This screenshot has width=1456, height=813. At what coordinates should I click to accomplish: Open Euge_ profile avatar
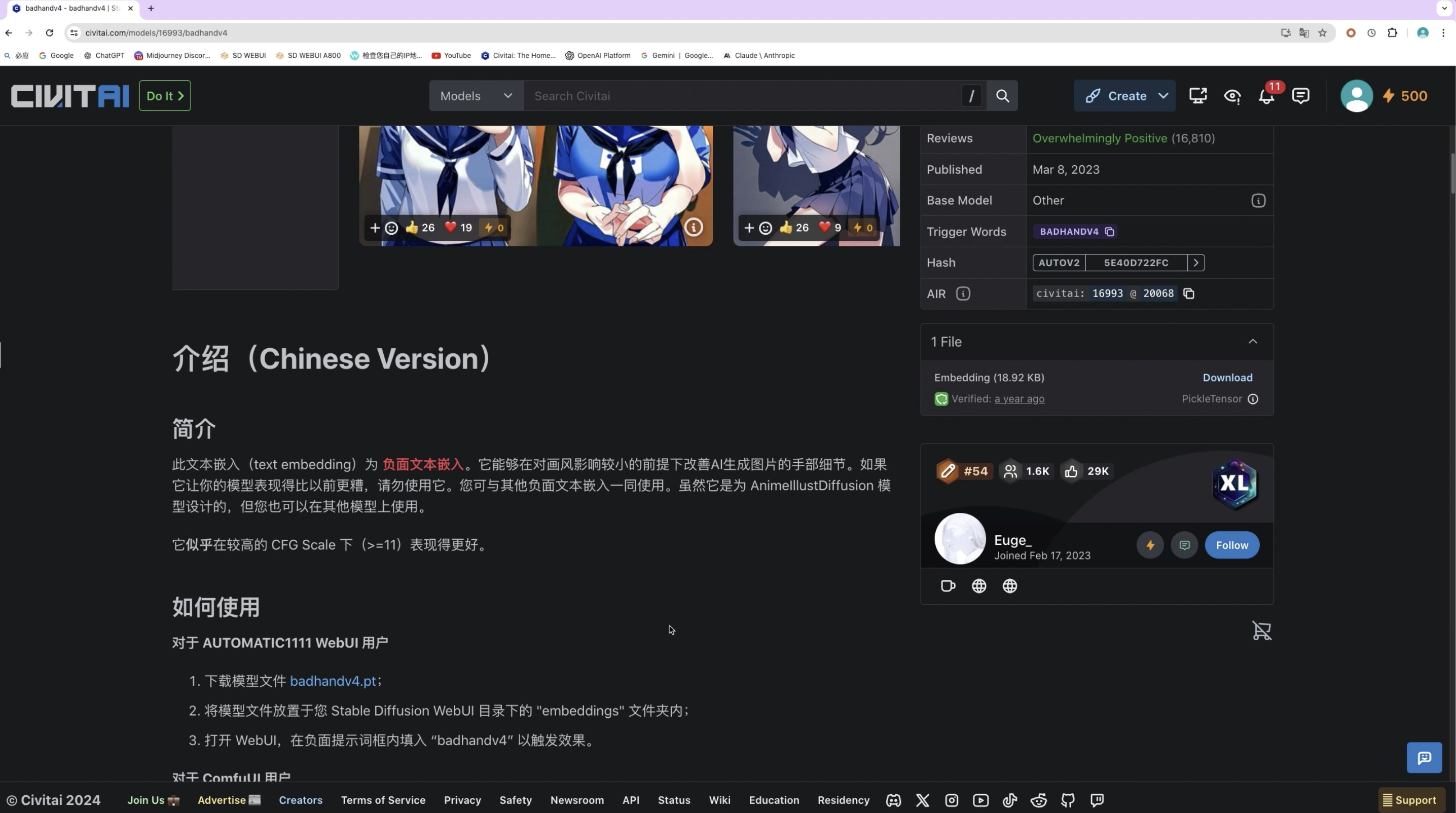point(960,538)
